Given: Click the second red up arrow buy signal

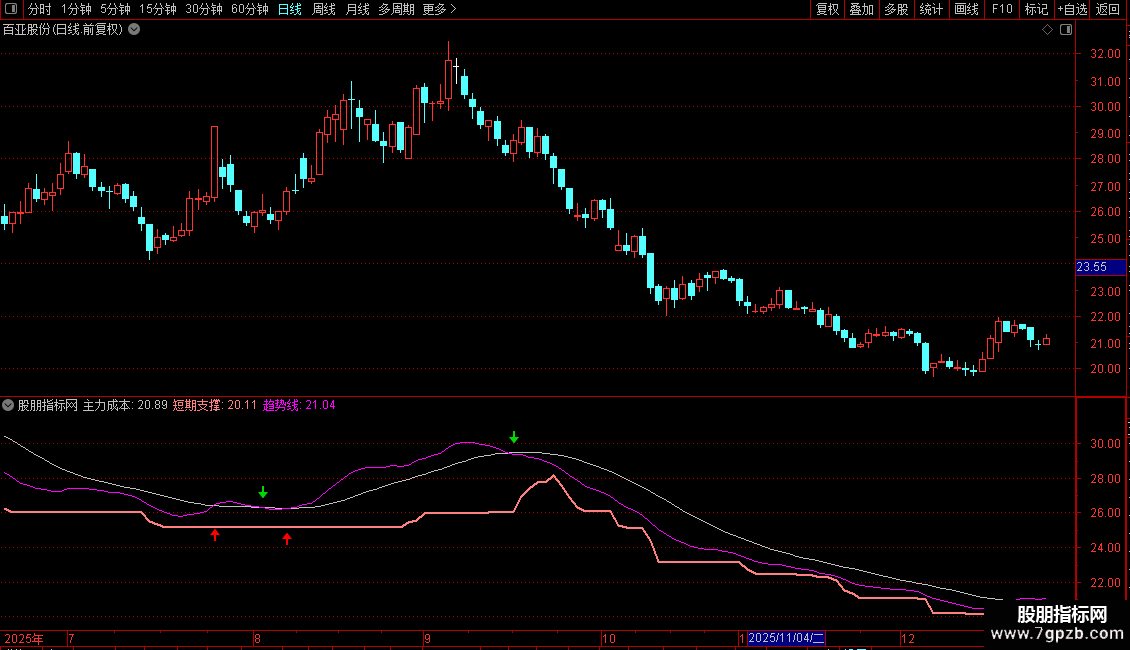Looking at the screenshot, I should [x=287, y=539].
